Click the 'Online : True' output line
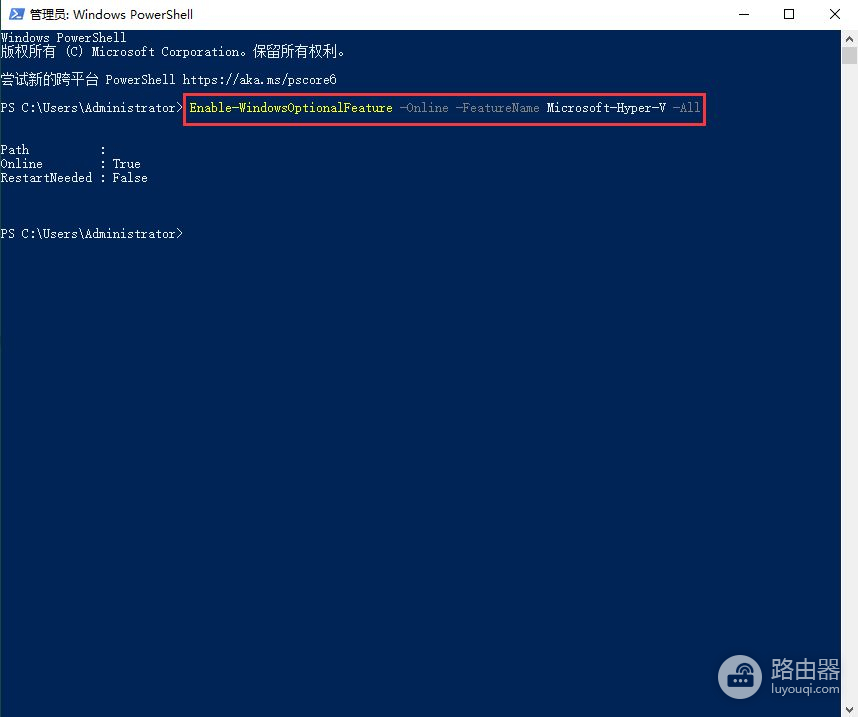Image resolution: width=858 pixels, height=717 pixels. pyautogui.click(x=71, y=164)
